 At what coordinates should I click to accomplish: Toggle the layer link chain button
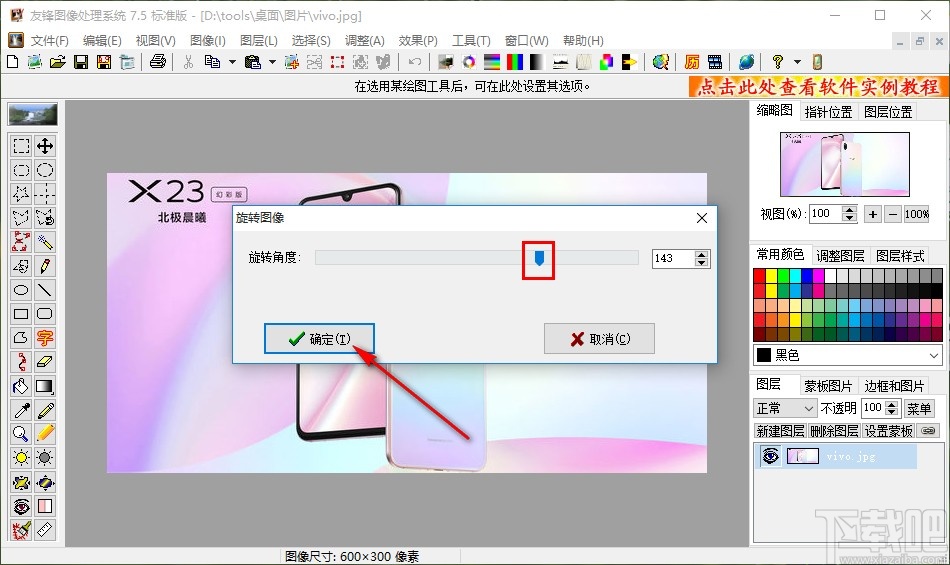click(x=928, y=431)
